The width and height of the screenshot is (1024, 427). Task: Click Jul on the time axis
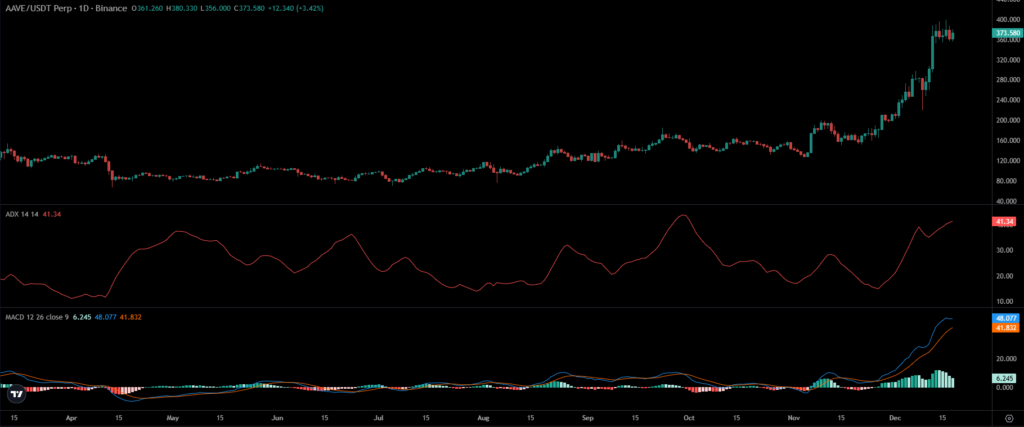(x=379, y=416)
